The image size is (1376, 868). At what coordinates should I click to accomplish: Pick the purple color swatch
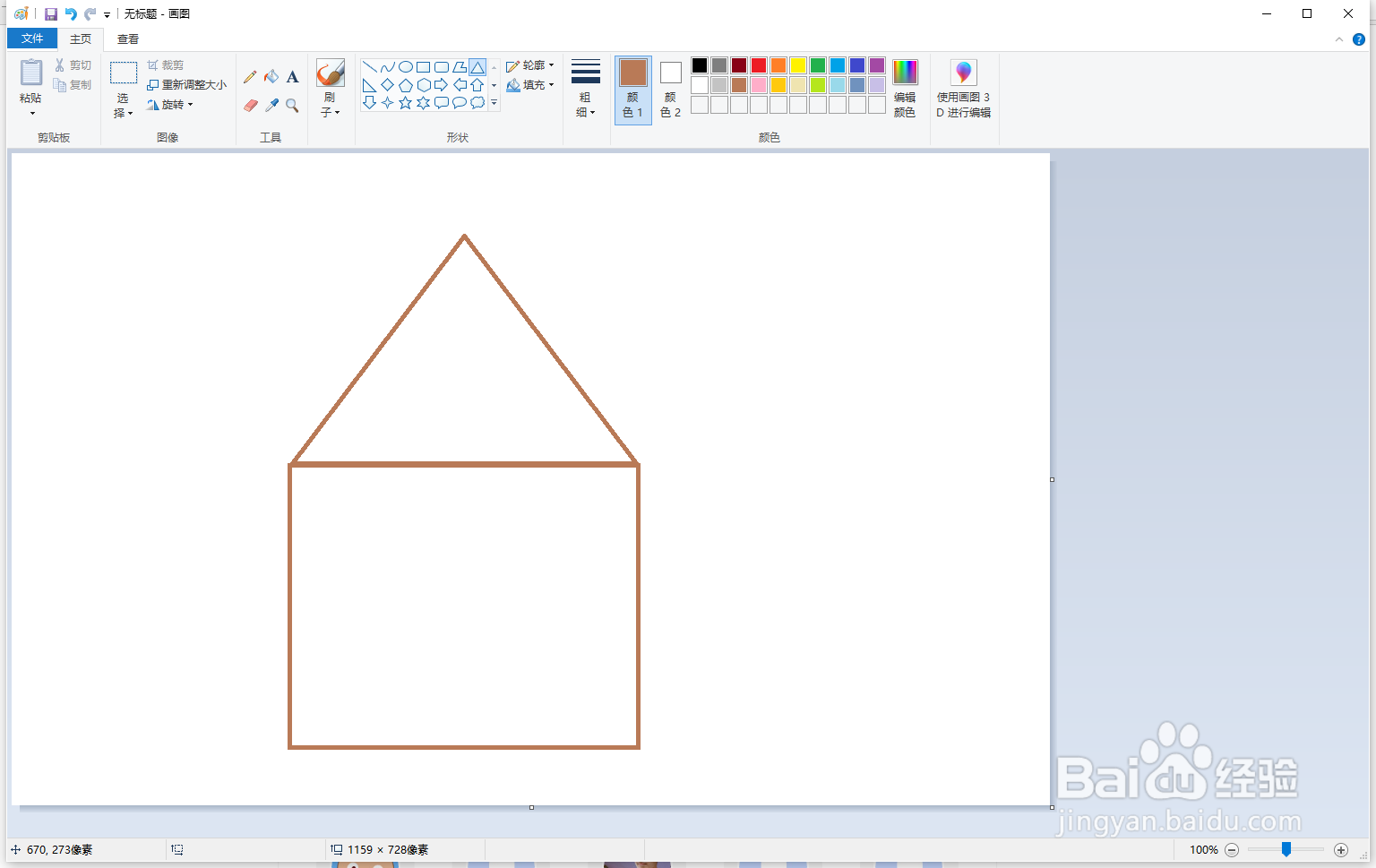[877, 65]
